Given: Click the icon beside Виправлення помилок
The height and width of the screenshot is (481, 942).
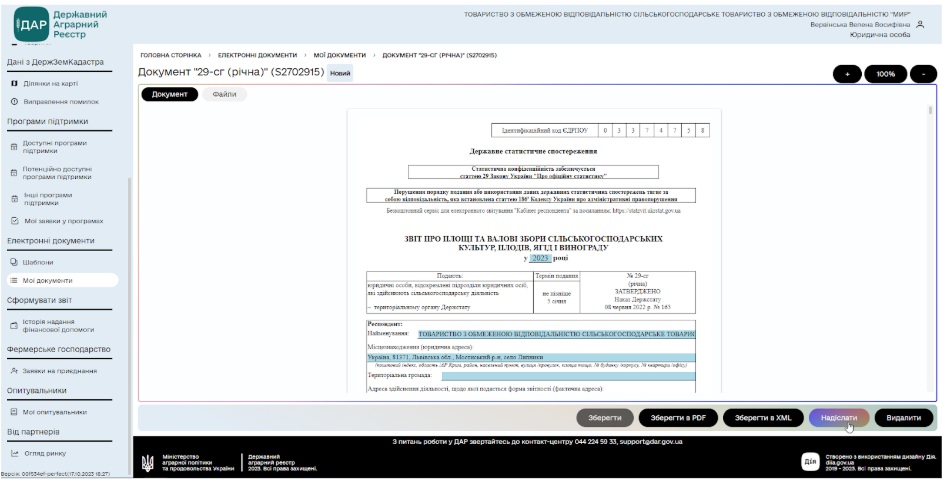Looking at the screenshot, I should coord(14,101).
